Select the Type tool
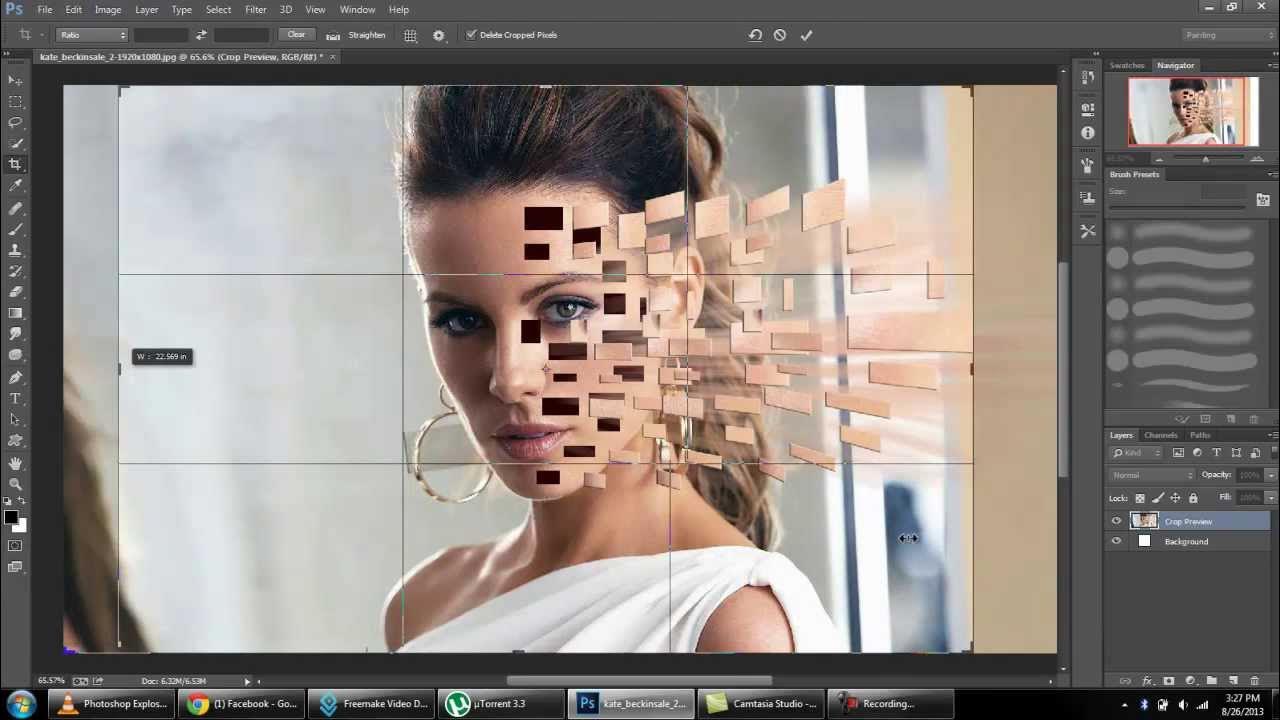Viewport: 1280px width, 720px height. tap(15, 398)
